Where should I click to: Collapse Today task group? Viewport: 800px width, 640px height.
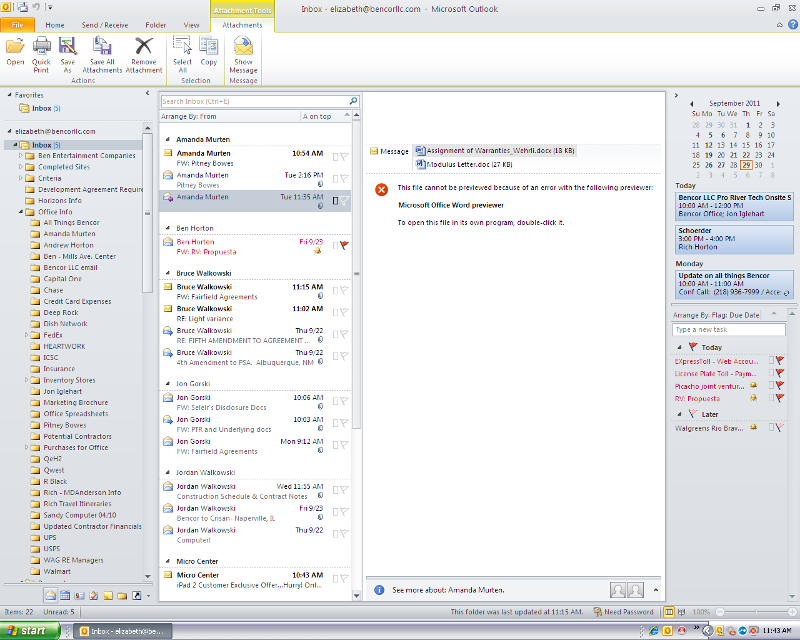pyautogui.click(x=679, y=347)
